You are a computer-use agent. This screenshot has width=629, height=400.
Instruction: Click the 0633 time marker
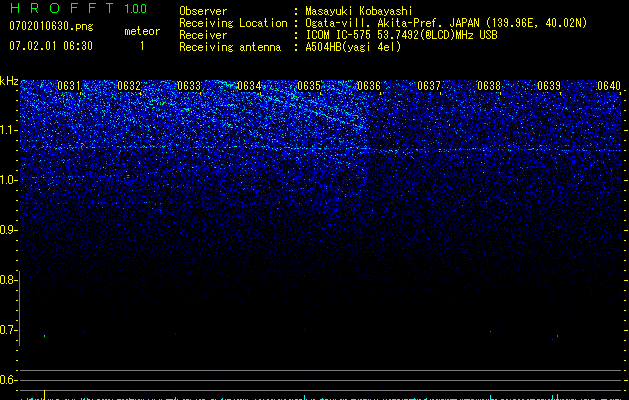click(189, 86)
